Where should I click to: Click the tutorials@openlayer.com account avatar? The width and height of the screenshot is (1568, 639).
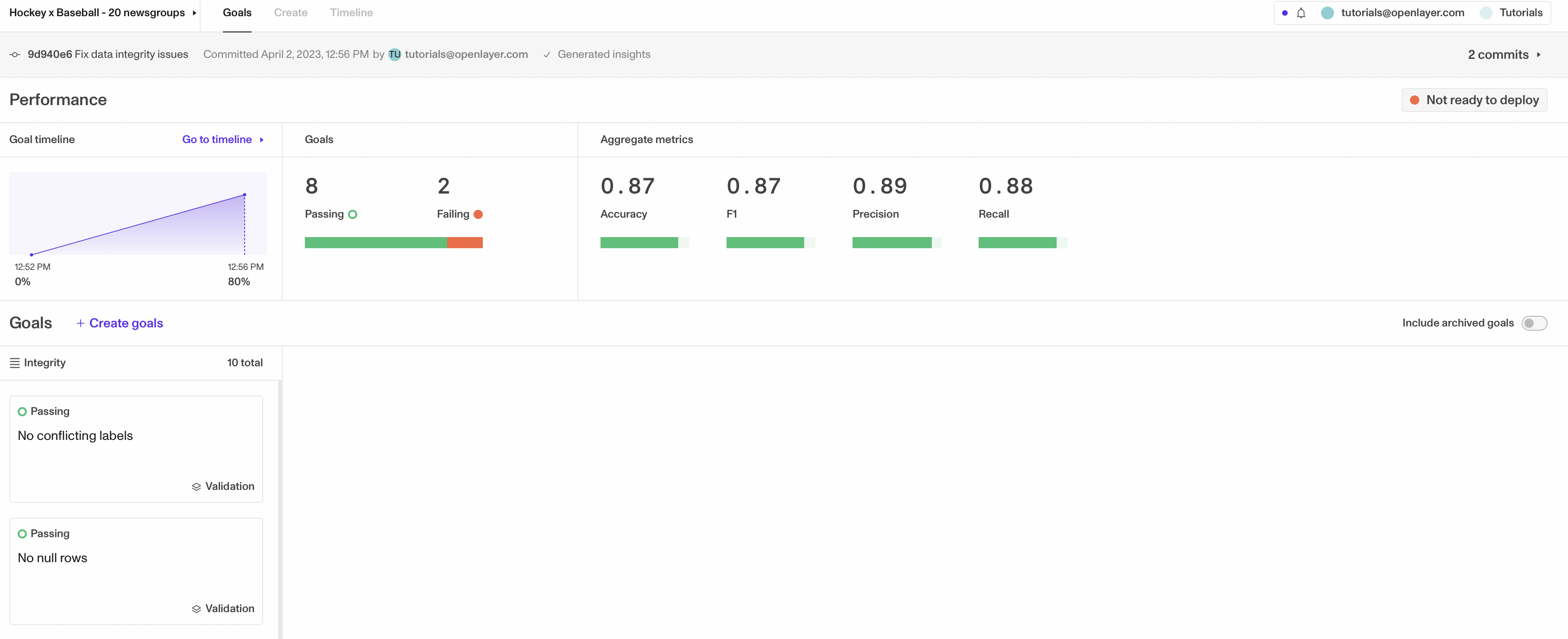click(1328, 13)
